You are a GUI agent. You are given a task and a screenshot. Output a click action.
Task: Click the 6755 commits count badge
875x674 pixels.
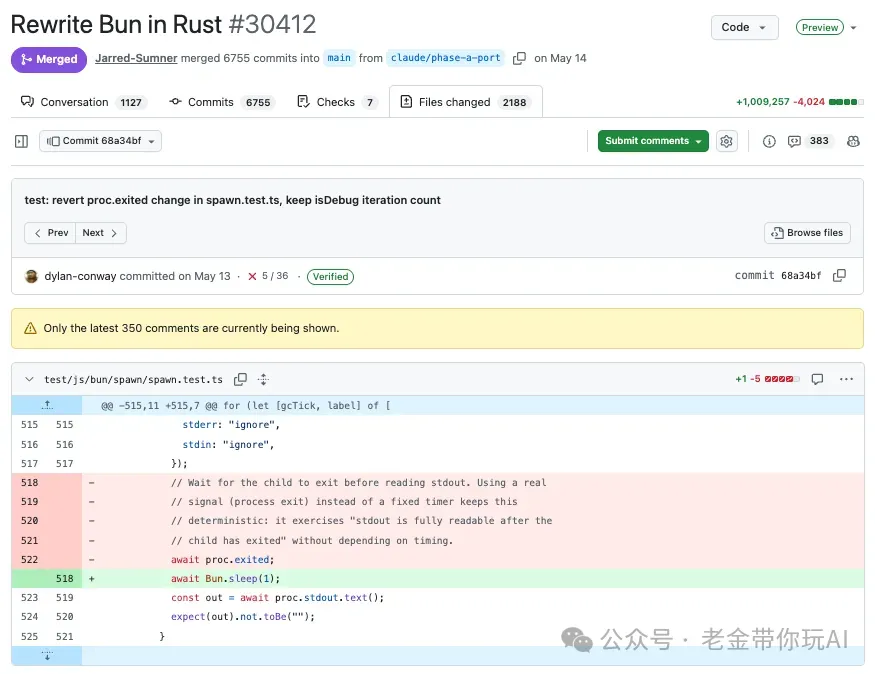click(258, 103)
